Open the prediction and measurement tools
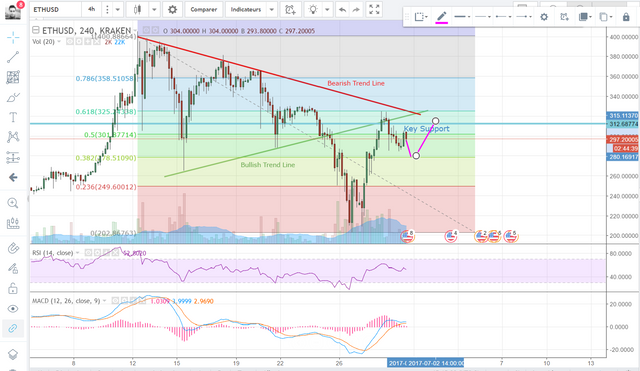Viewport: 640px width, 371px height. click(x=13, y=157)
